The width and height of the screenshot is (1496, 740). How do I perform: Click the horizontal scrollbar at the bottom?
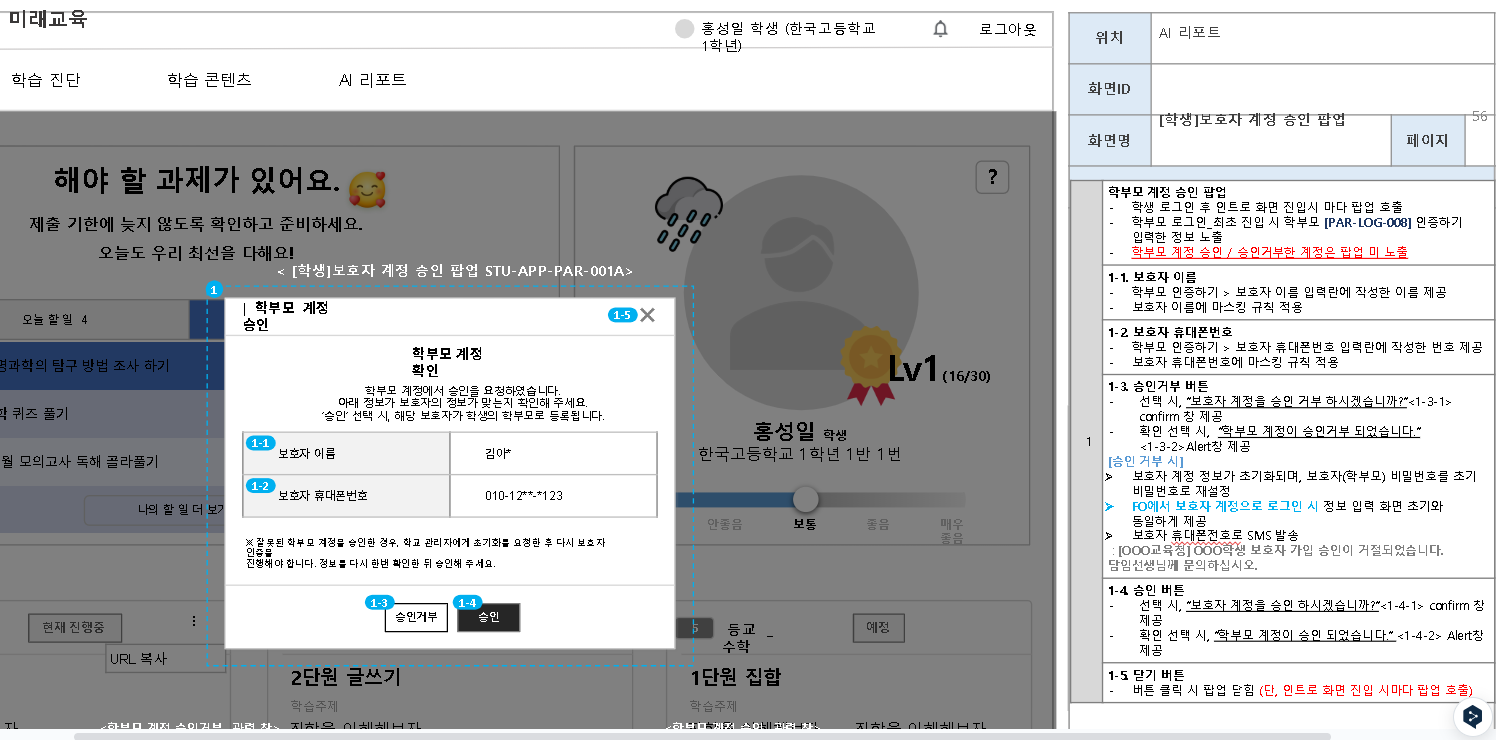(x=700, y=736)
